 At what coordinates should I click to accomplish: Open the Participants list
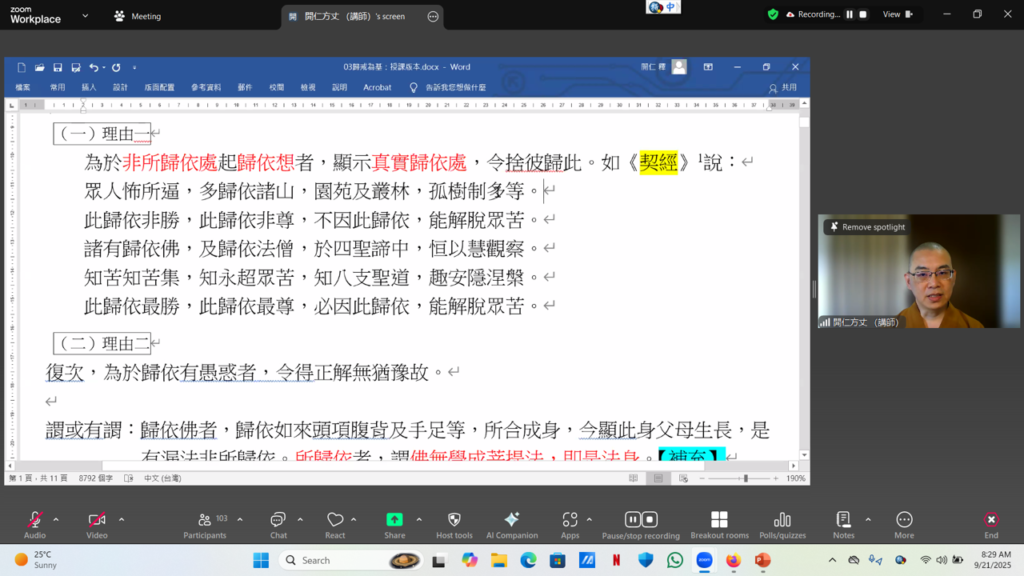pyautogui.click(x=205, y=524)
